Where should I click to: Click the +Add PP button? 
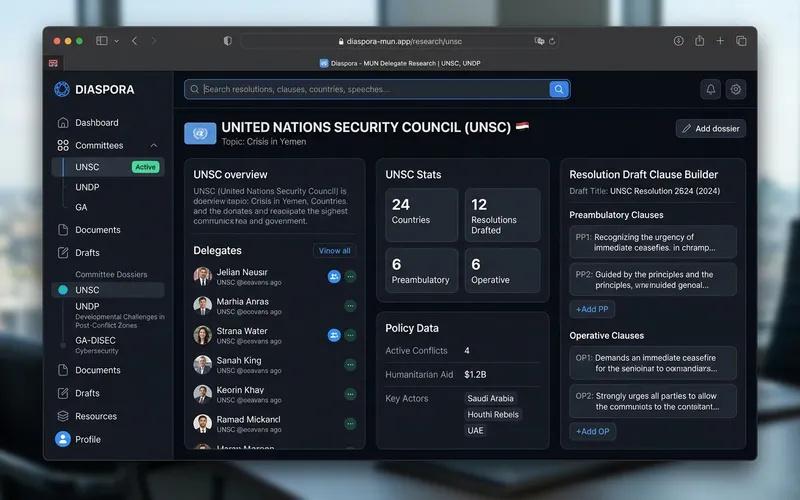point(592,309)
